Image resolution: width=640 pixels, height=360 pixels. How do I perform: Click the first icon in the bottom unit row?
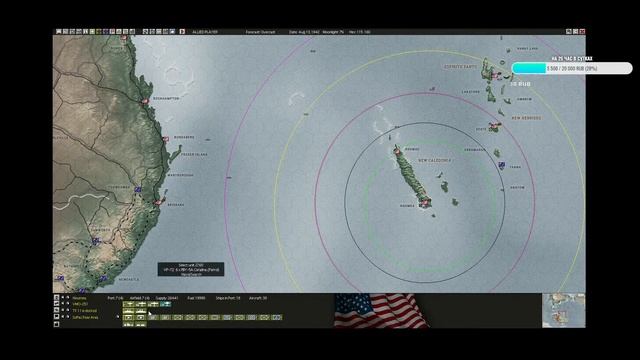tap(128, 324)
